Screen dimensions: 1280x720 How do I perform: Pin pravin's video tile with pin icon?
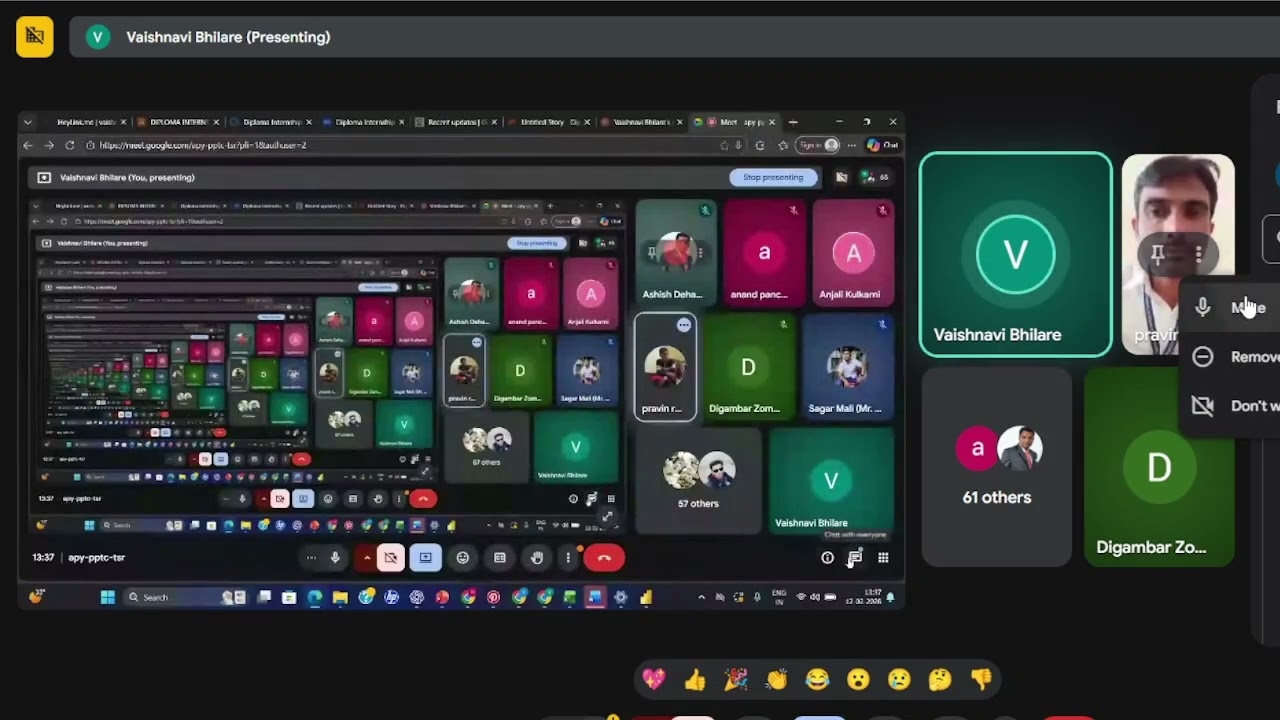(x=1157, y=255)
